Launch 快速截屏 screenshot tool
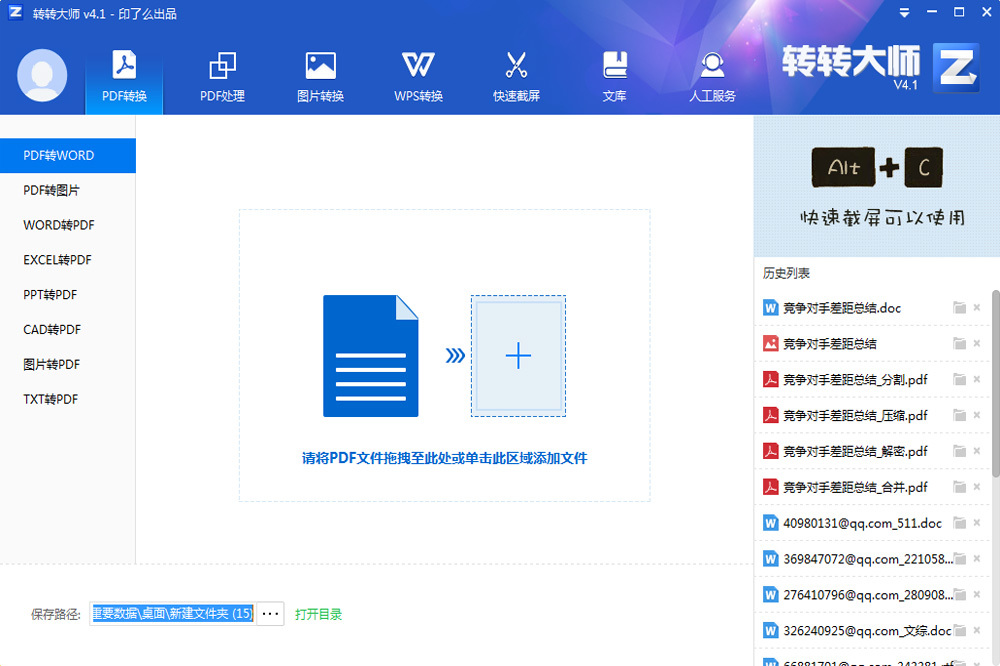 tap(516, 77)
